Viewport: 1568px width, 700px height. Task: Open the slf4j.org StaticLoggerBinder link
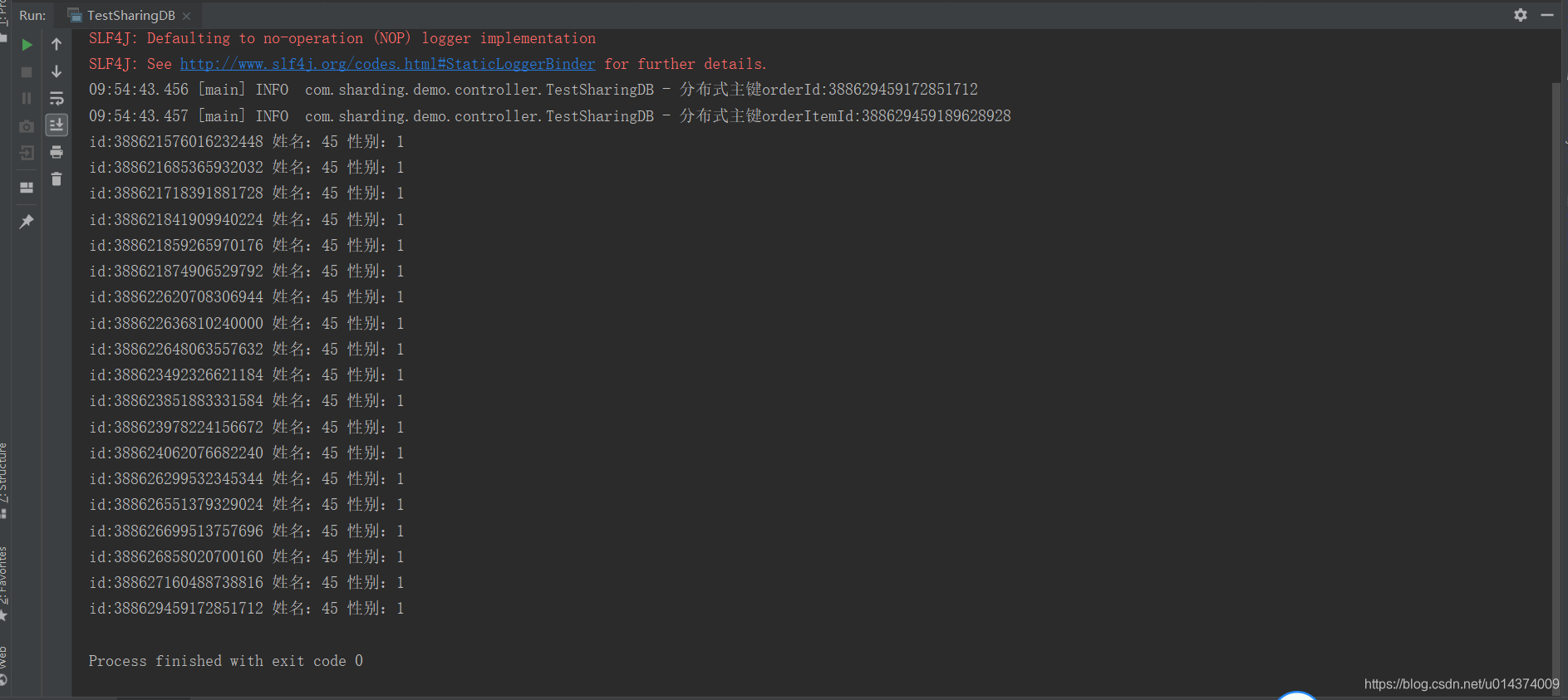[x=387, y=64]
